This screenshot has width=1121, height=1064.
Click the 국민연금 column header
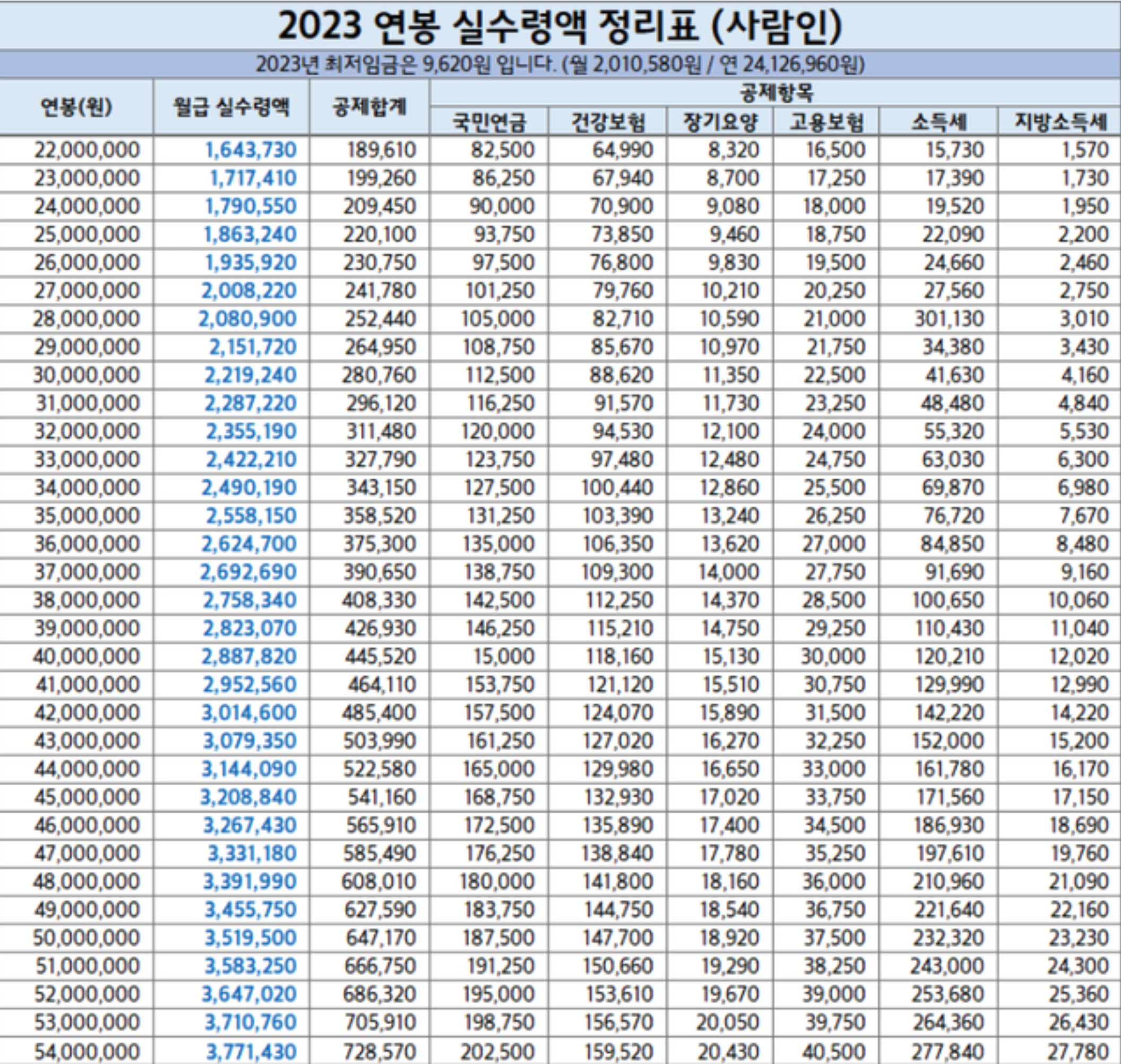coord(489,122)
